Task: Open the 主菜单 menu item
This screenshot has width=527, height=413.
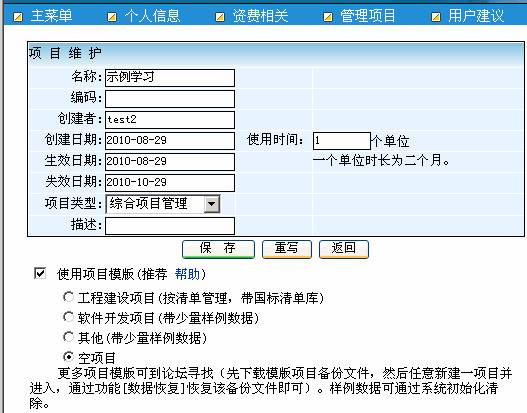Action: 51,16
